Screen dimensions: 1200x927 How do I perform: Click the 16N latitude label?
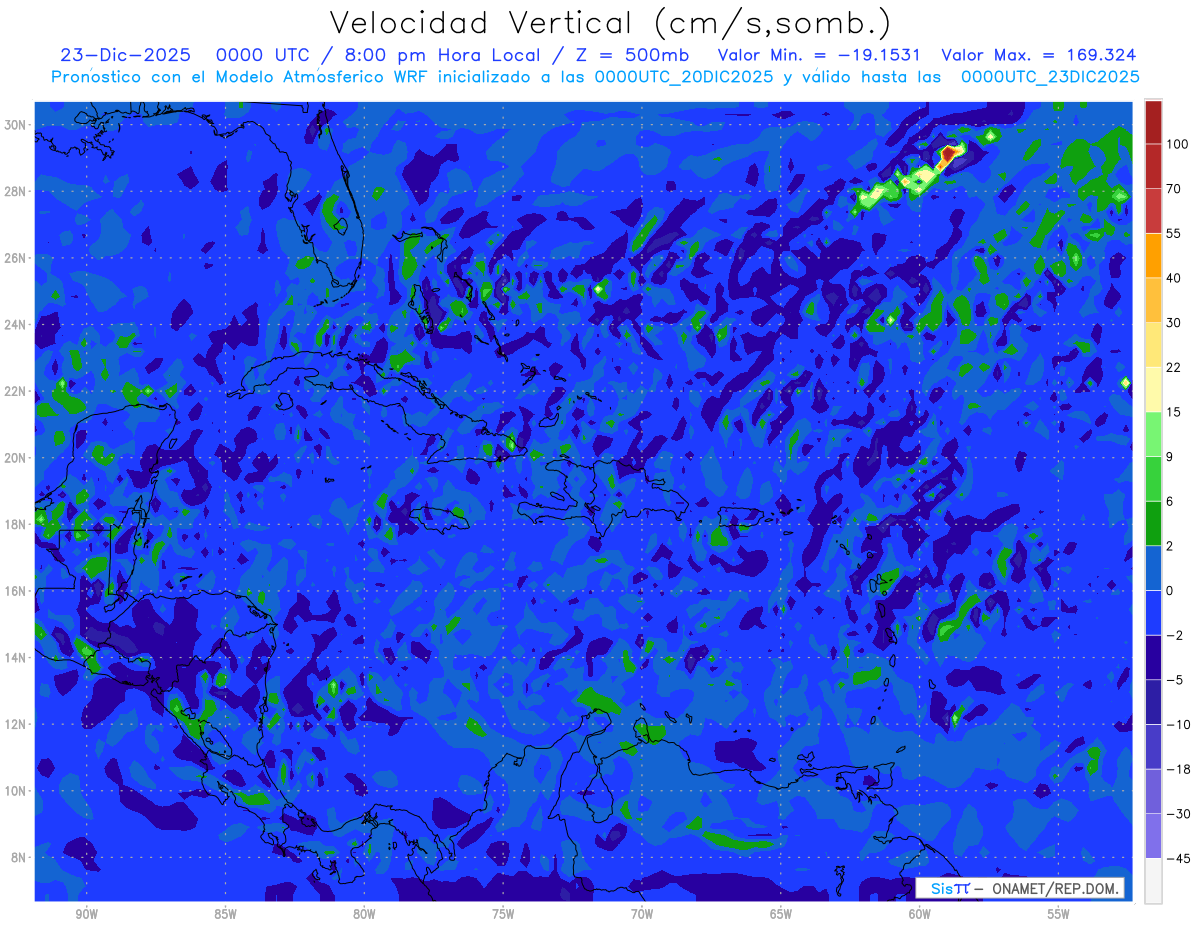17,591
